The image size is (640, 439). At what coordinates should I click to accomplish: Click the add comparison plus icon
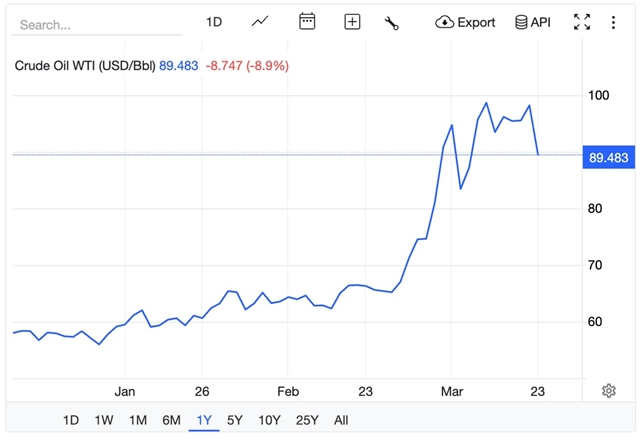(x=352, y=22)
